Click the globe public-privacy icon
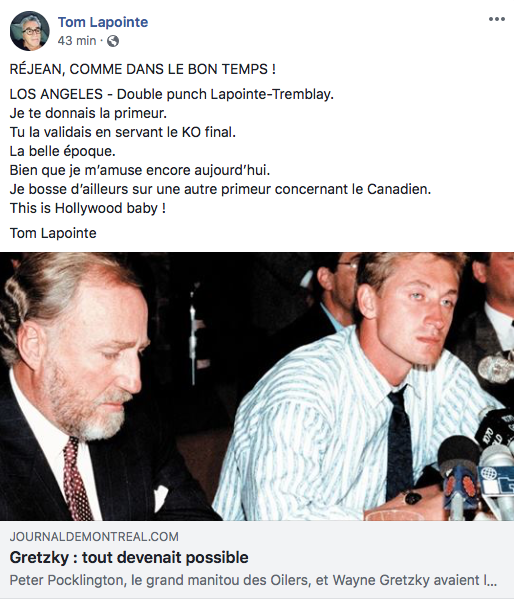Viewport: 514px width, 599px height. 113,40
